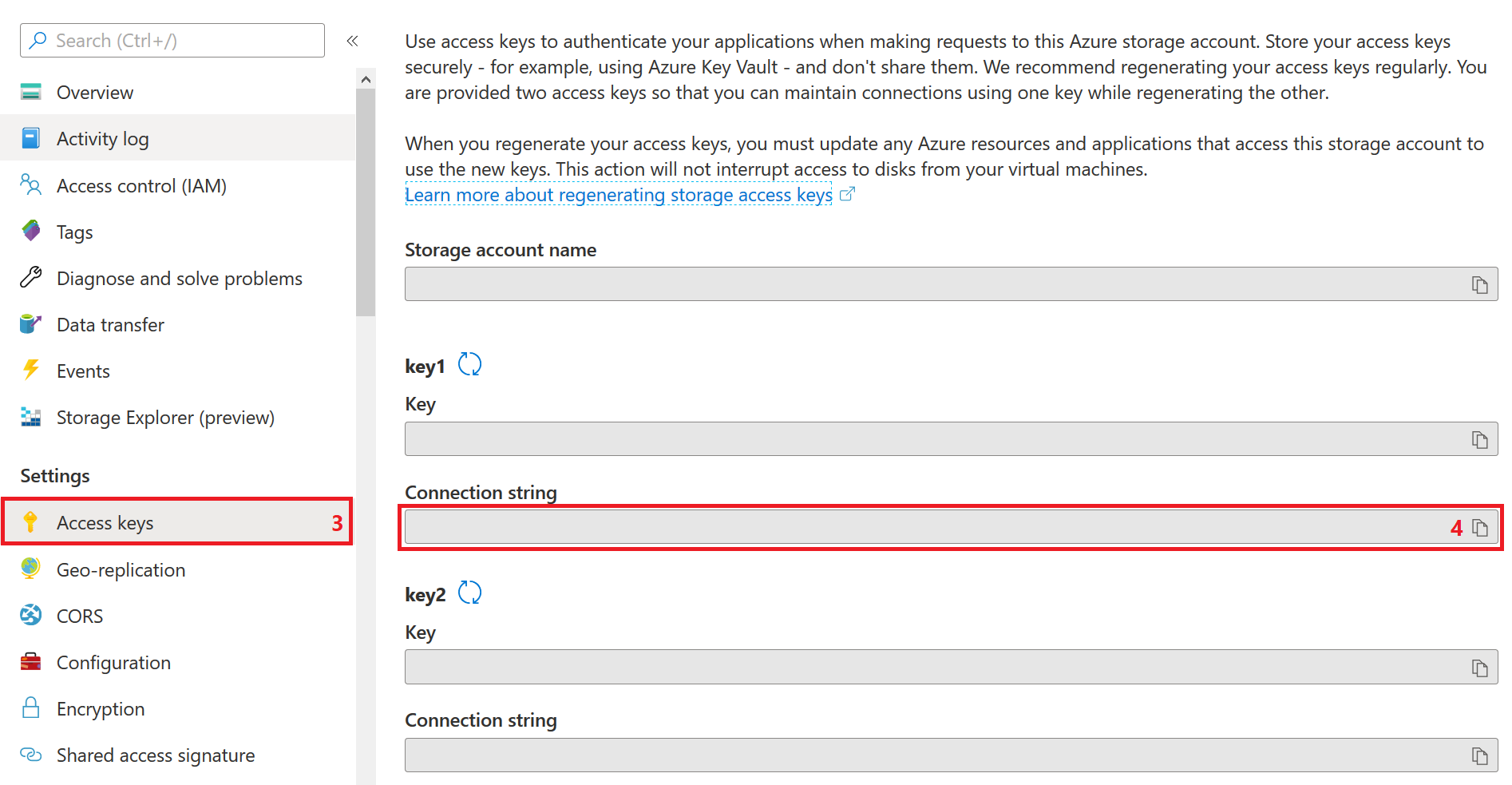
Task: Click the Geo-replication globe icon
Action: [31, 569]
